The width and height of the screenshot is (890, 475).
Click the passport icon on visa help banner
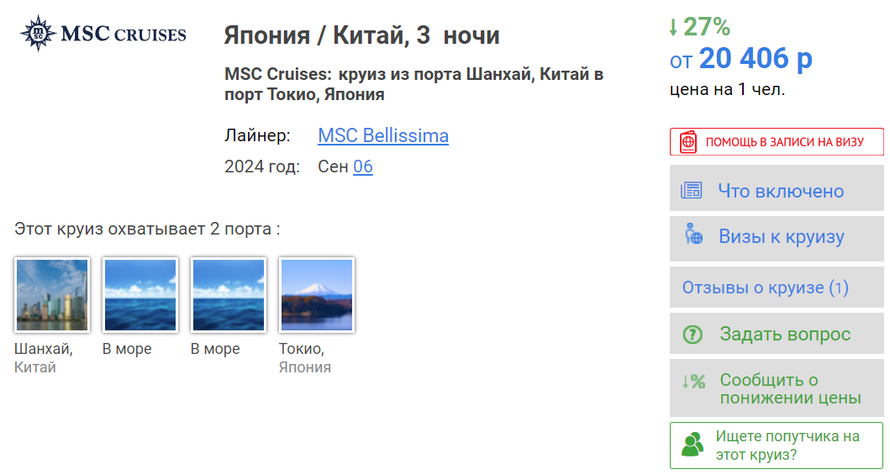pyautogui.click(x=688, y=142)
